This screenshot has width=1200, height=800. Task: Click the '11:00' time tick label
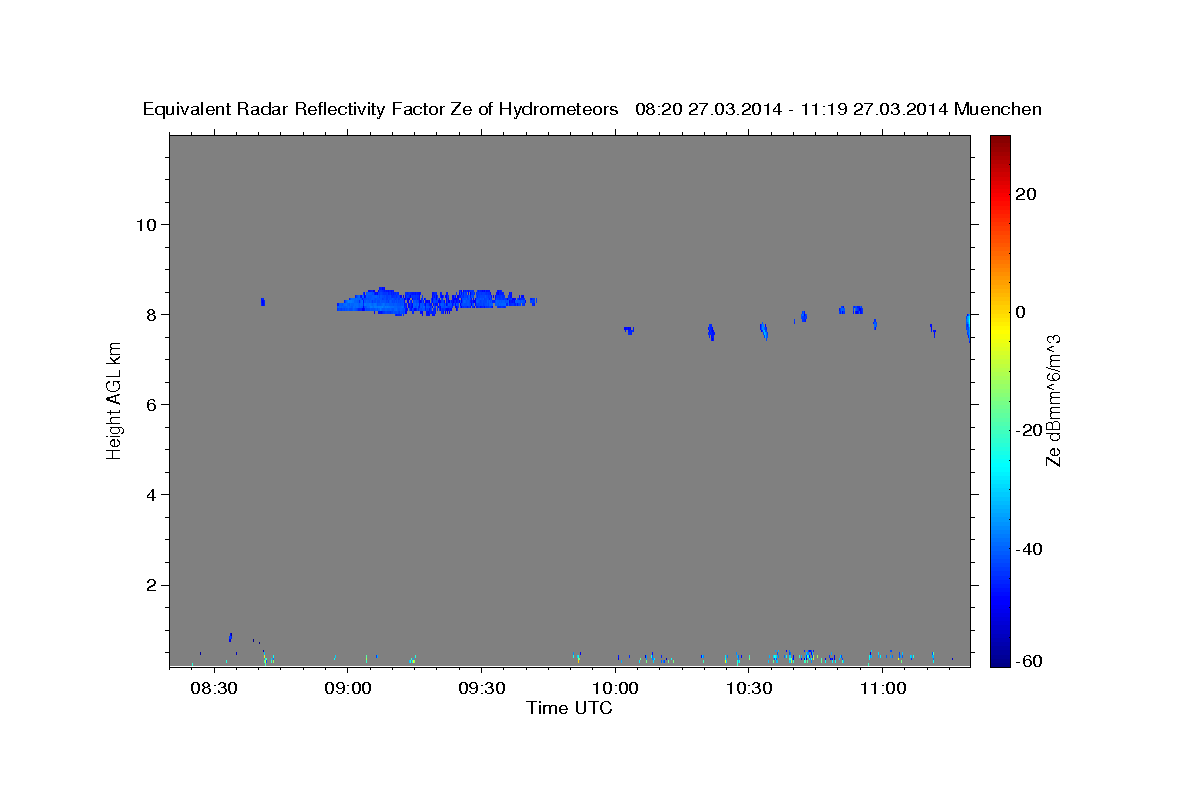883,688
